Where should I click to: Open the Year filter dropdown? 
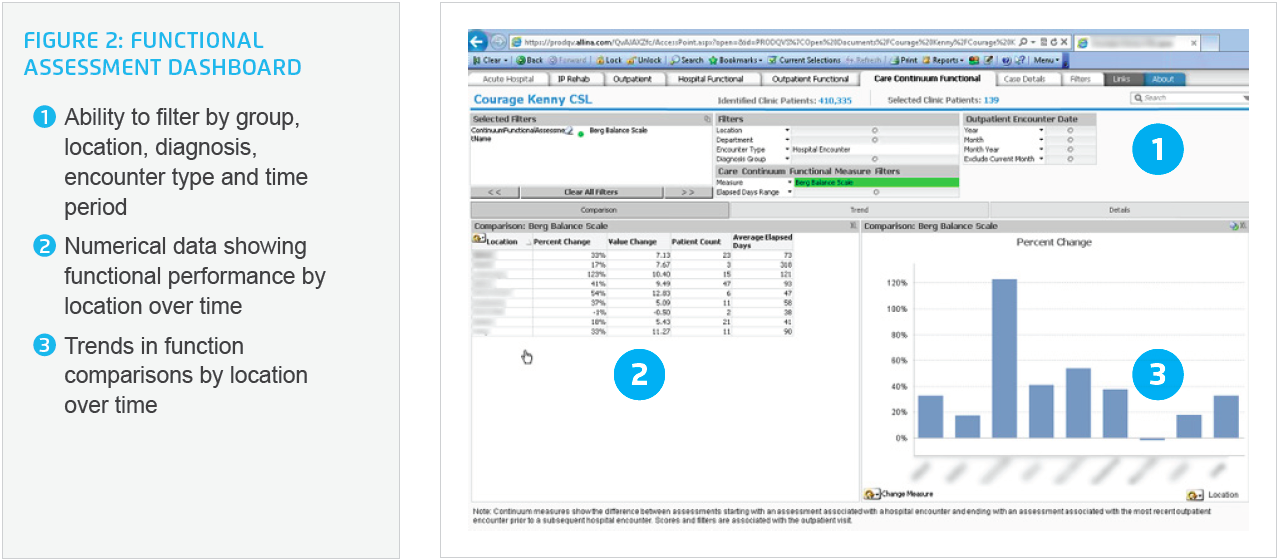1041,130
